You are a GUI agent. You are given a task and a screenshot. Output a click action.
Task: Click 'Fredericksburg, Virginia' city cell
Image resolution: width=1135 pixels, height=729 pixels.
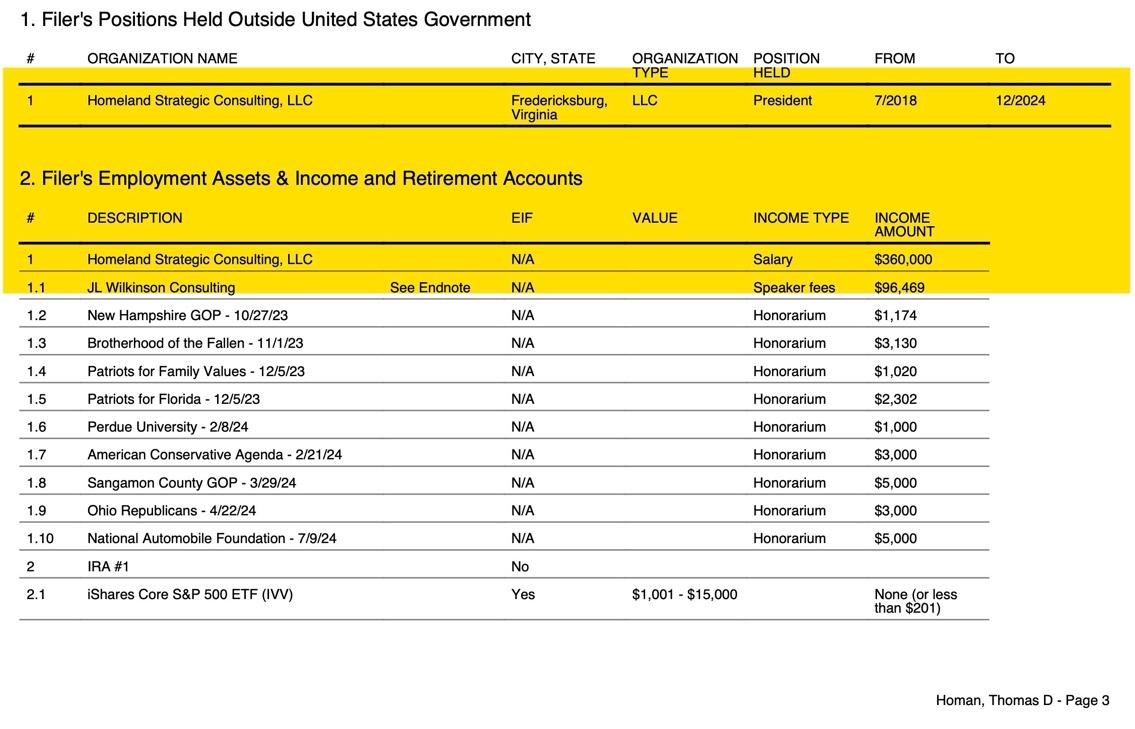point(558,108)
